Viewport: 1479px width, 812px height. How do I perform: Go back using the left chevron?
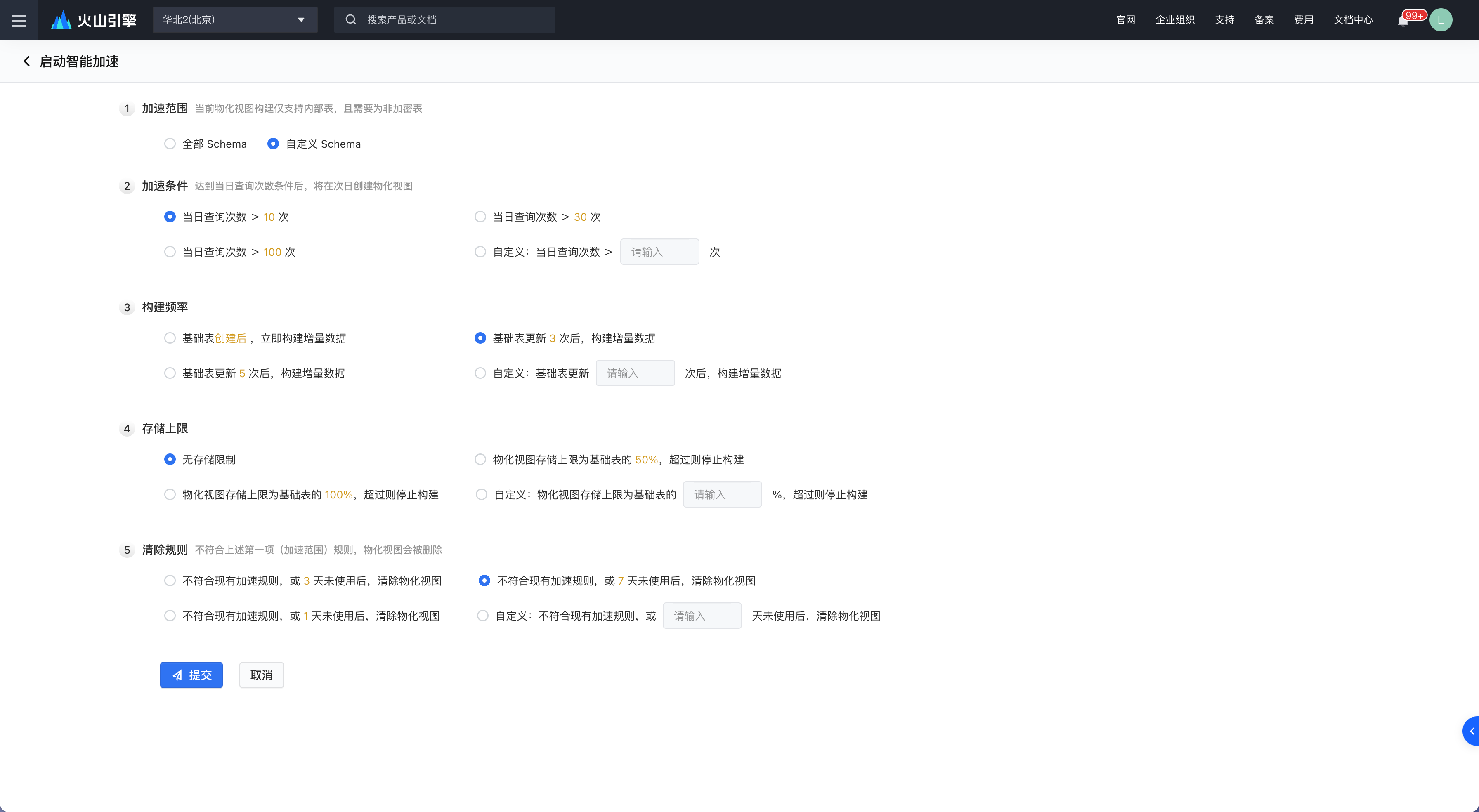point(26,61)
